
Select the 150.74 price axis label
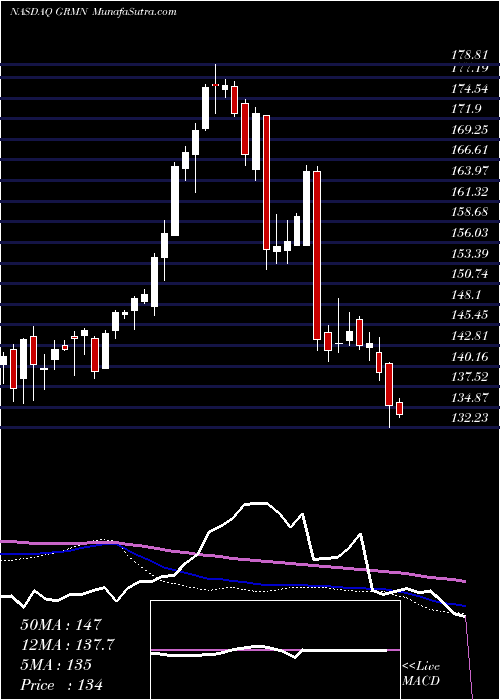pyautogui.click(x=468, y=274)
